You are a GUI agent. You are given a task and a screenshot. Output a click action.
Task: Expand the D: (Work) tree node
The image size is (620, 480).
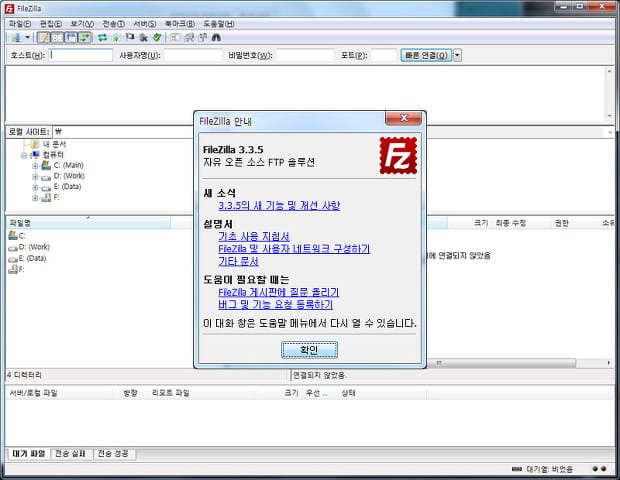(35, 177)
